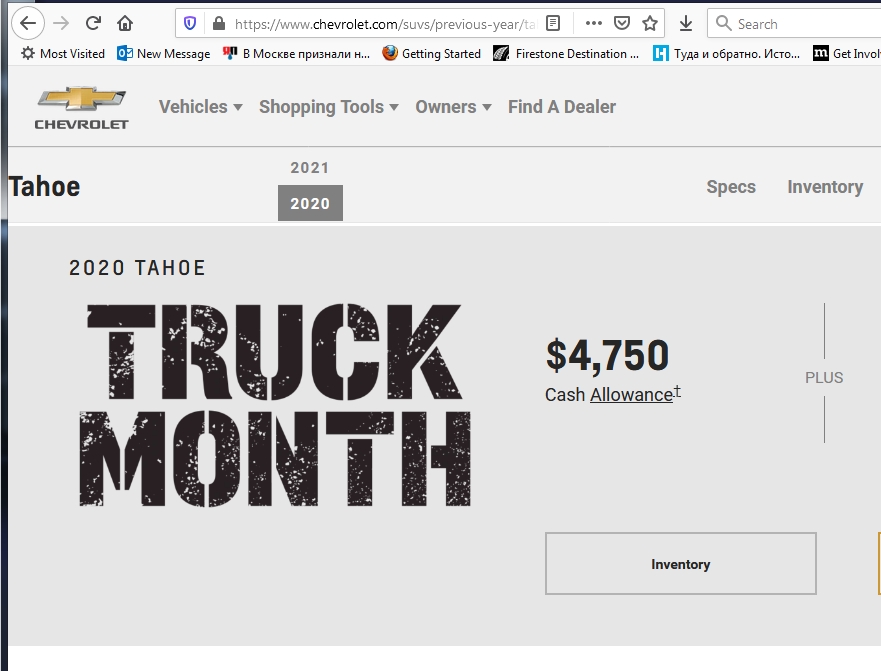The height and width of the screenshot is (671, 881).
Task: Open the Туда и обратно bookmark
Action: click(726, 53)
